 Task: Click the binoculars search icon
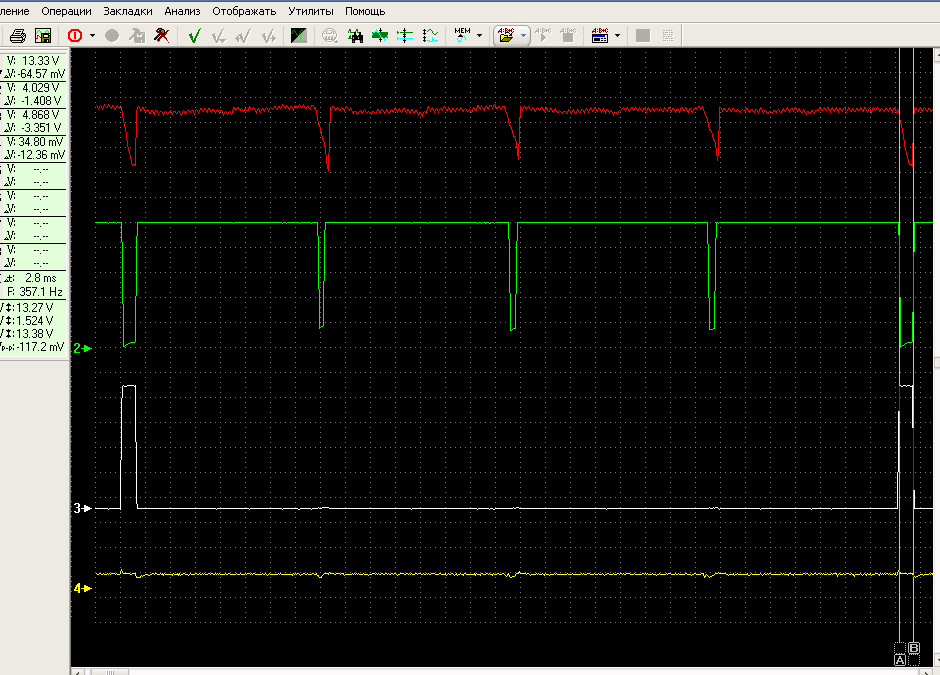355,35
